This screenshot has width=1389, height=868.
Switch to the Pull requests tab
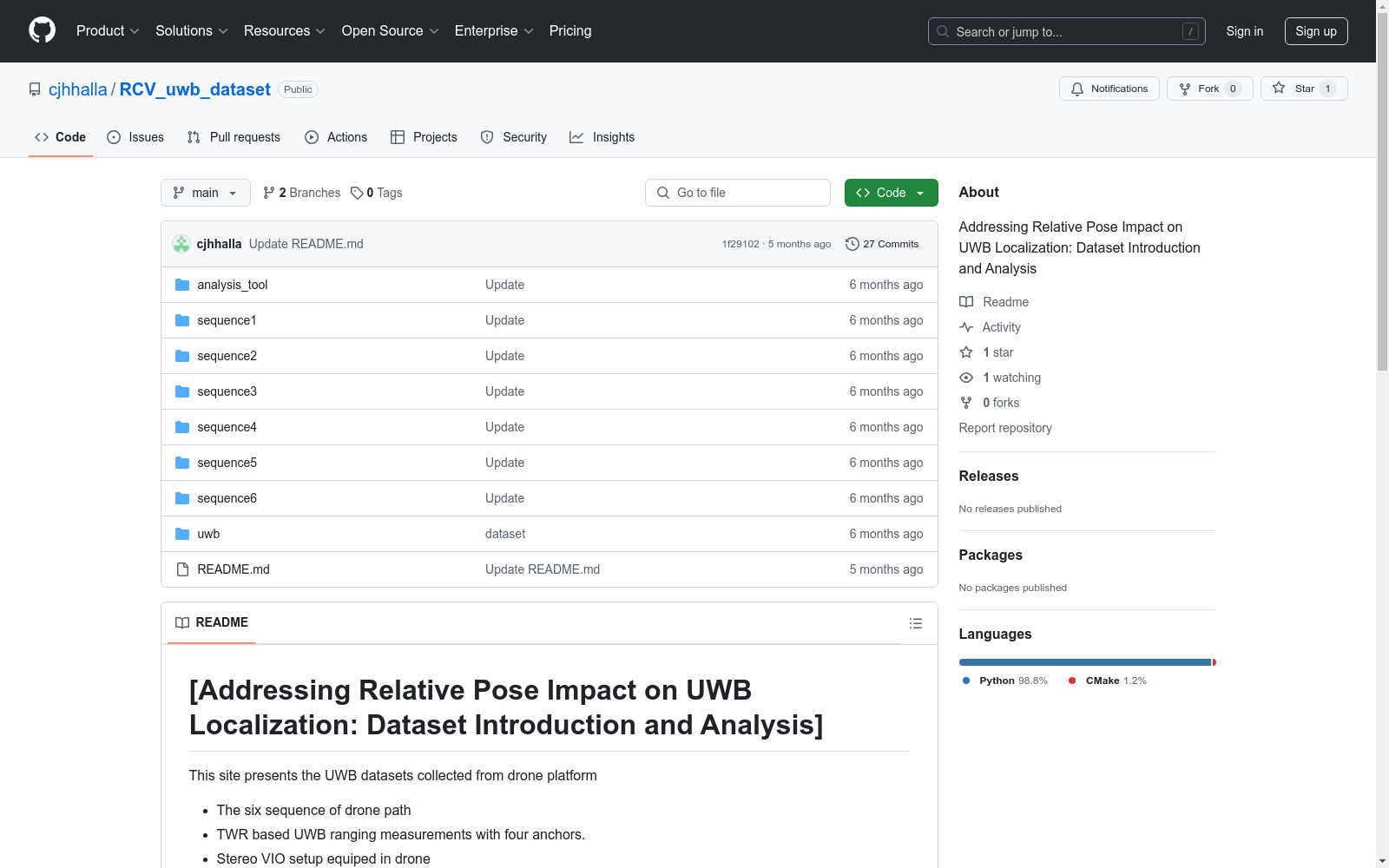(234, 137)
